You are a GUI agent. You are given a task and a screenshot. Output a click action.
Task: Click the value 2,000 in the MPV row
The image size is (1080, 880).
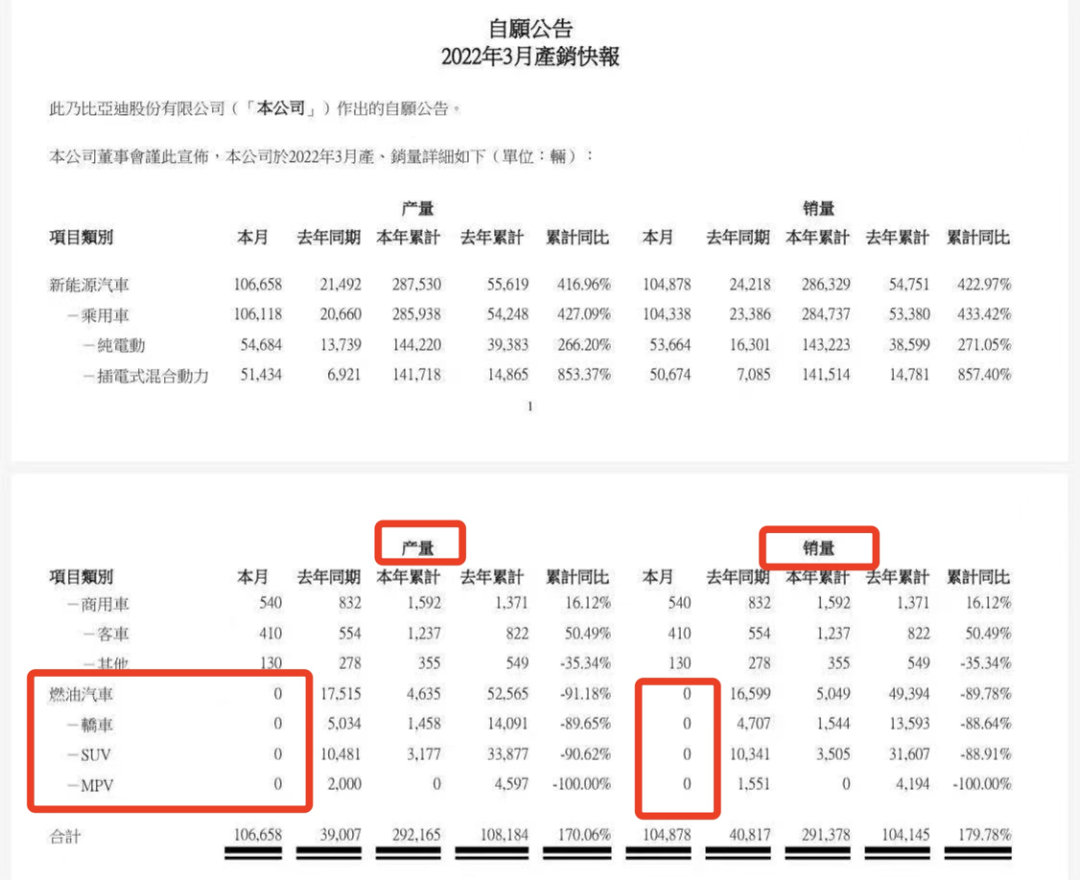point(344,784)
